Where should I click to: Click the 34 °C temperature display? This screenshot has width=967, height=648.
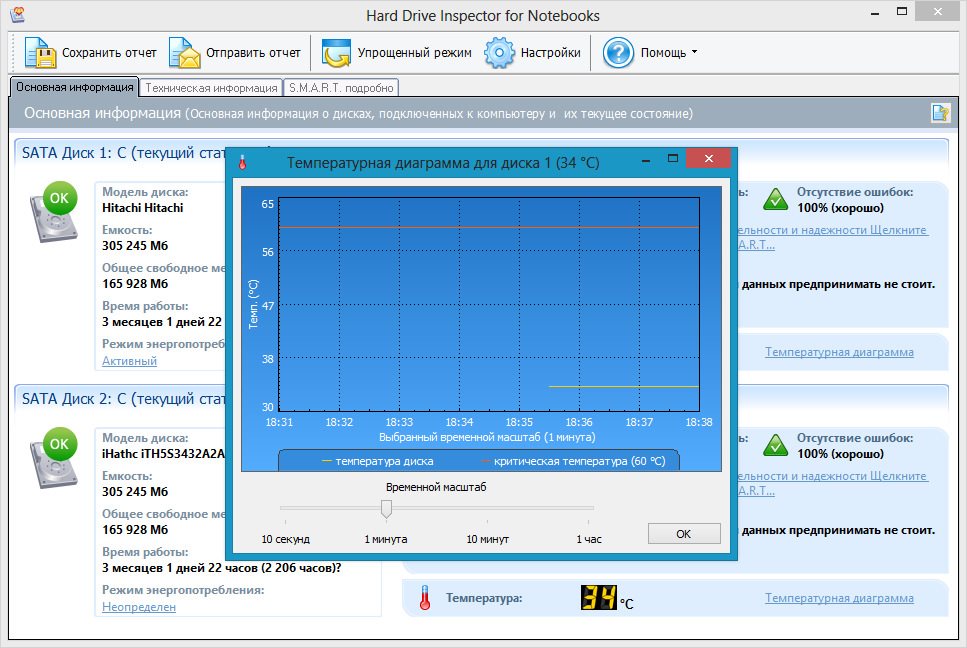pos(607,597)
